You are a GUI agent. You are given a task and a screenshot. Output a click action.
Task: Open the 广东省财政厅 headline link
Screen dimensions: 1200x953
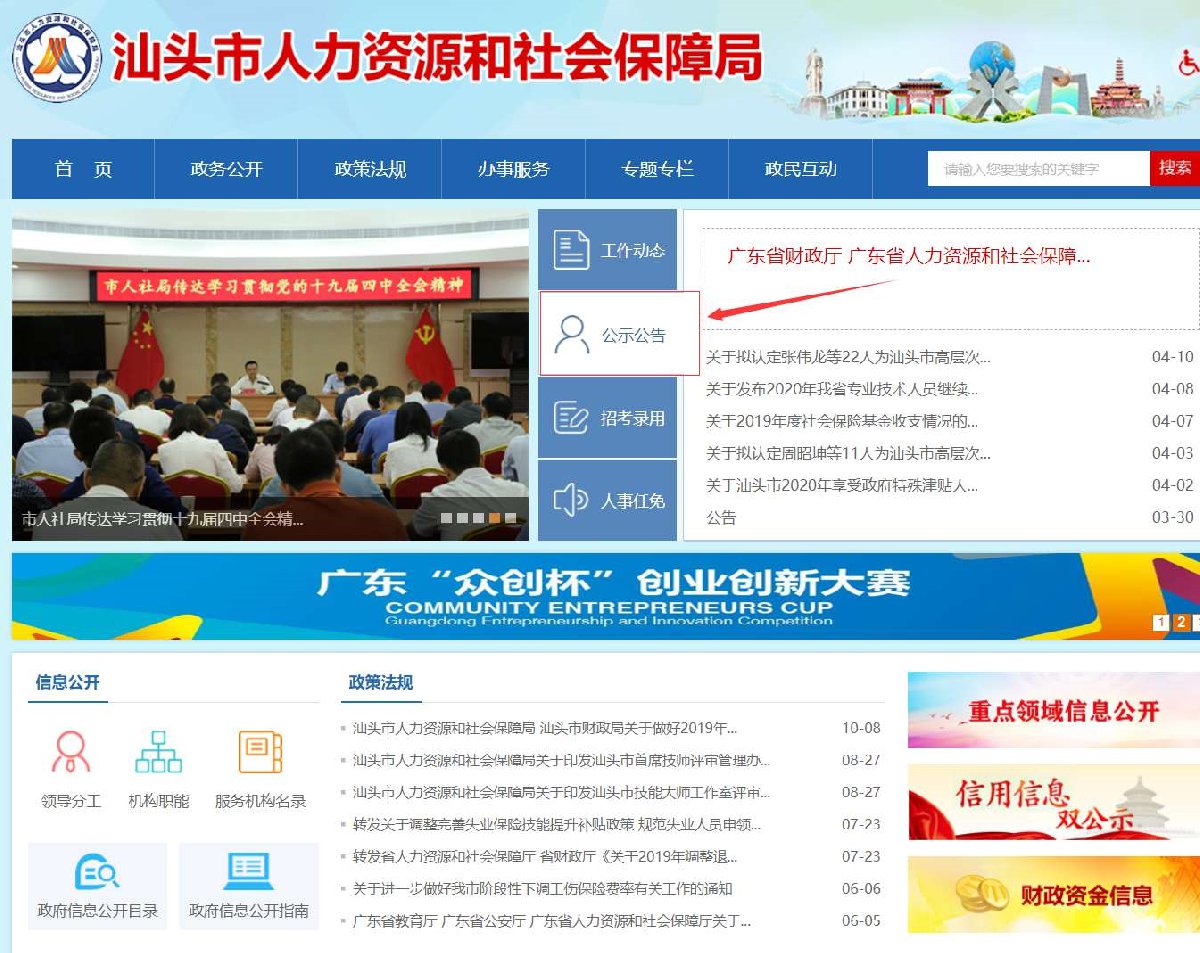point(908,256)
